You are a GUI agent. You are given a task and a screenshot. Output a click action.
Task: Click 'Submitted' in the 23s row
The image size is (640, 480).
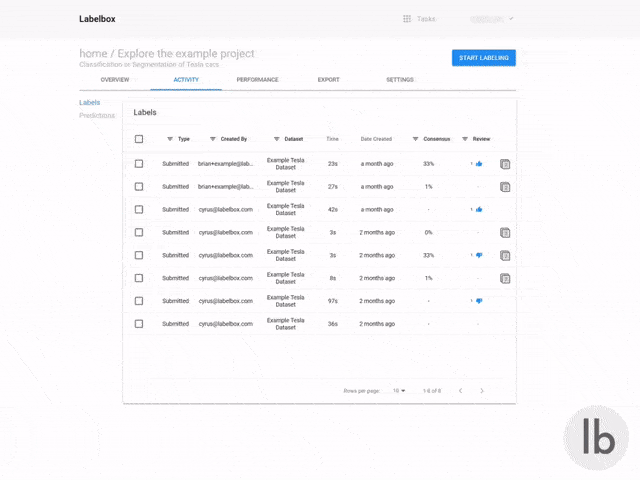176,164
